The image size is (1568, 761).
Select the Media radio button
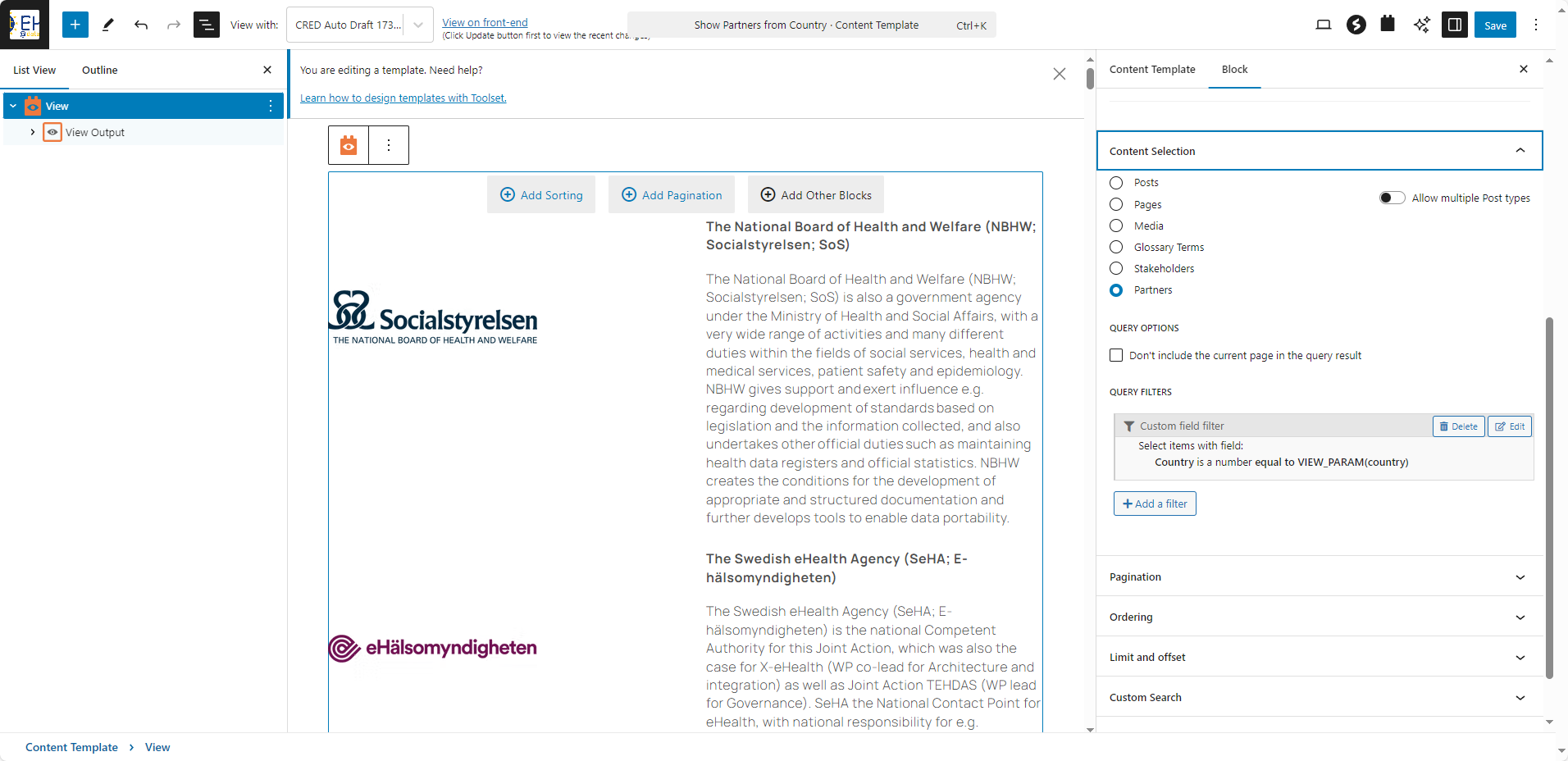coord(1116,226)
